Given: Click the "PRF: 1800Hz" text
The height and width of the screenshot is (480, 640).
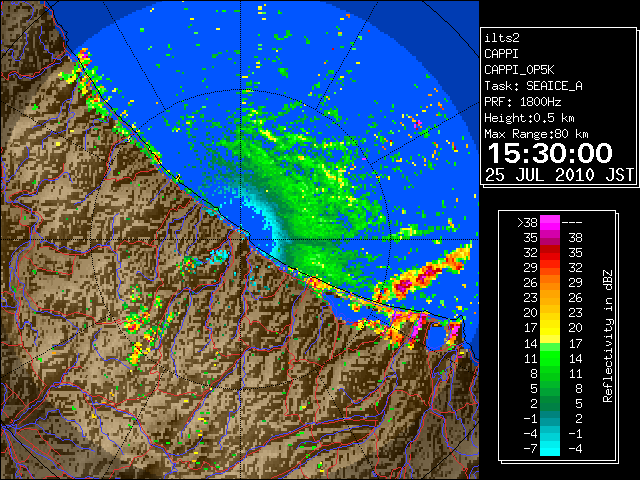Looking at the screenshot, I should (523, 102).
